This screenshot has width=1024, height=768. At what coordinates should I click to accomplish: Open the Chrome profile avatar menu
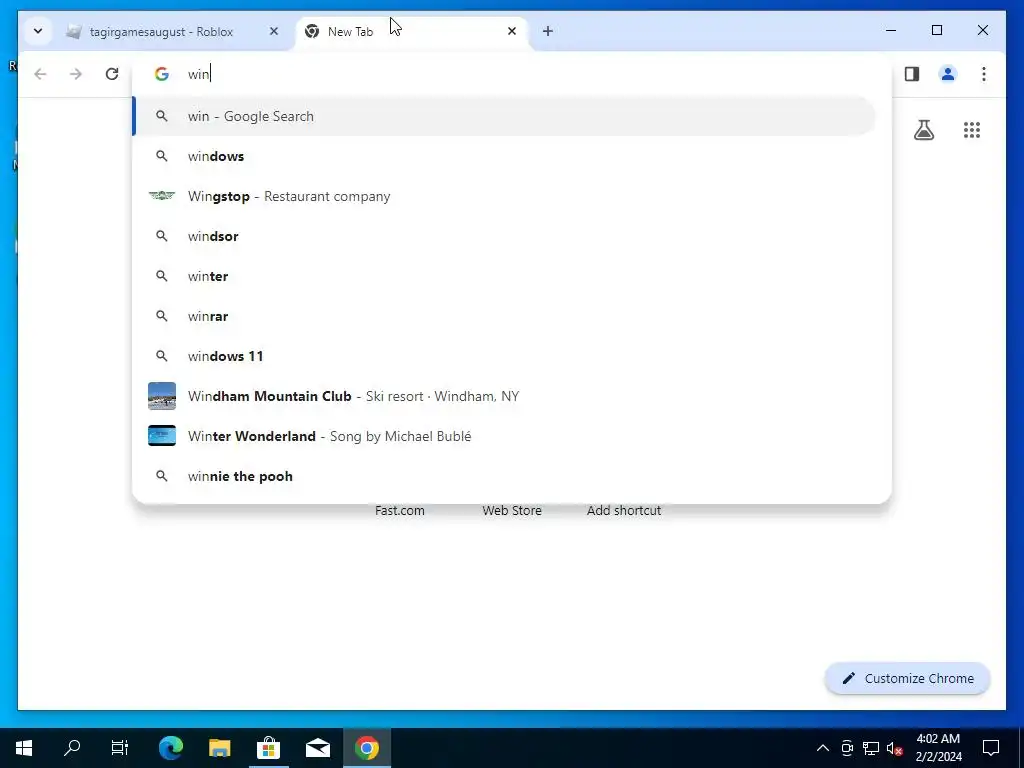click(948, 74)
